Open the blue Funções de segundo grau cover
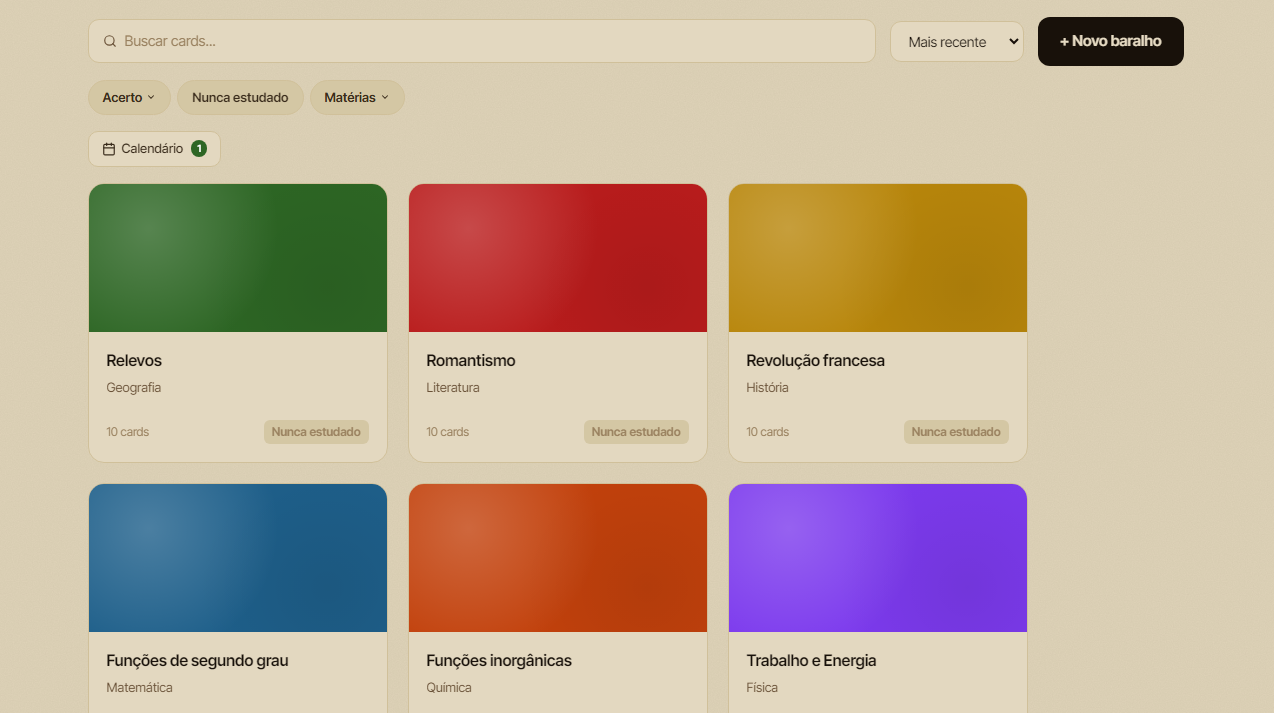 click(238, 558)
